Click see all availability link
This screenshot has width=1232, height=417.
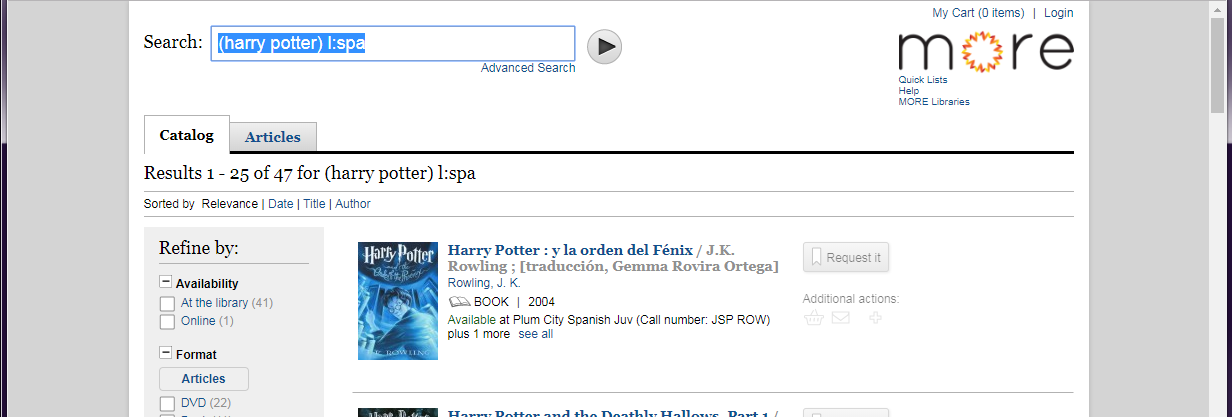pyautogui.click(x=535, y=334)
